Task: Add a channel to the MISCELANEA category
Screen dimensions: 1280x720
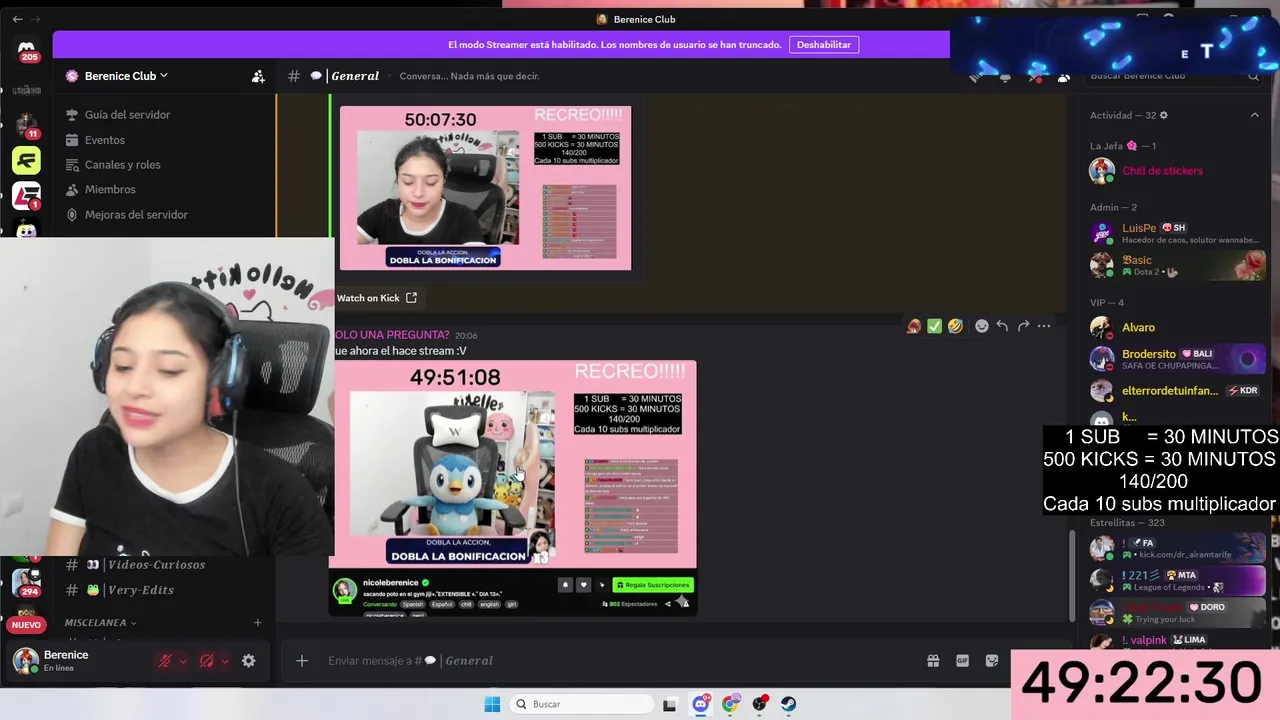Action: click(x=257, y=622)
